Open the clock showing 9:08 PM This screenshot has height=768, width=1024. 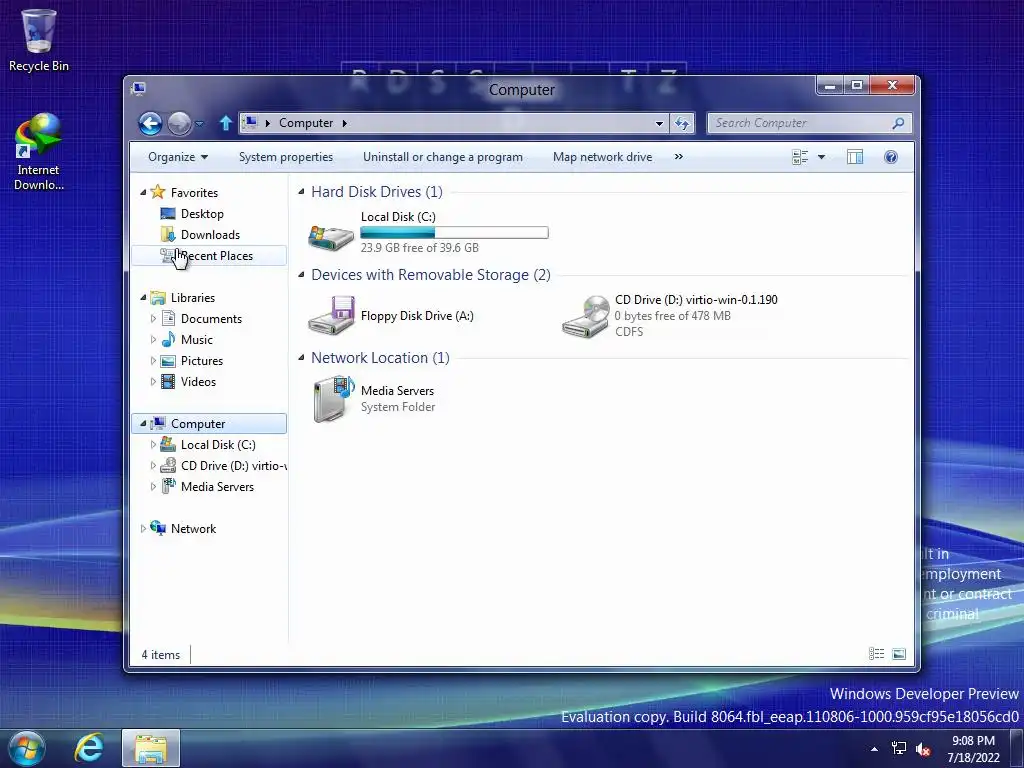[973, 749]
